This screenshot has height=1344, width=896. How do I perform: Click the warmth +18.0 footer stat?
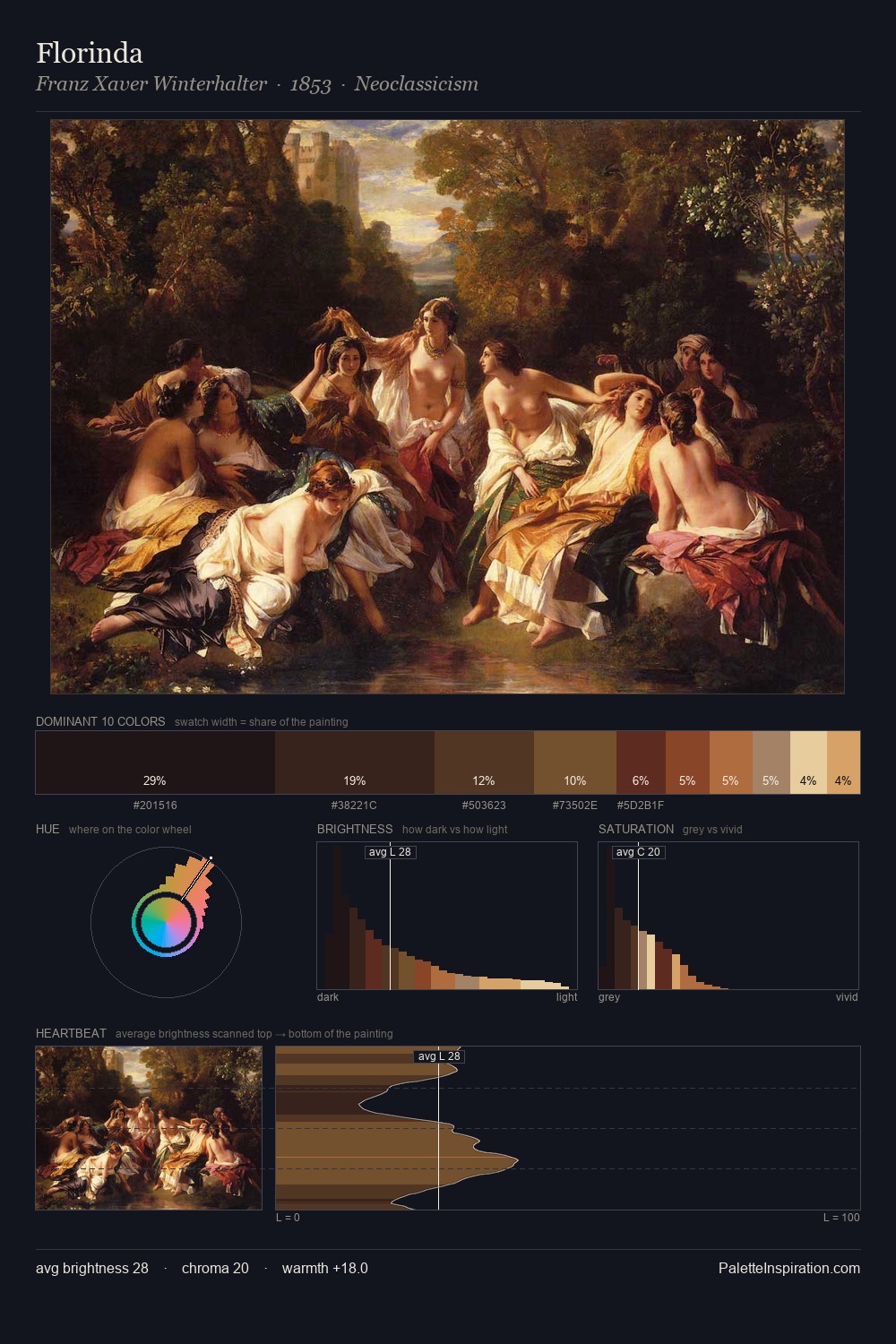point(325,1268)
